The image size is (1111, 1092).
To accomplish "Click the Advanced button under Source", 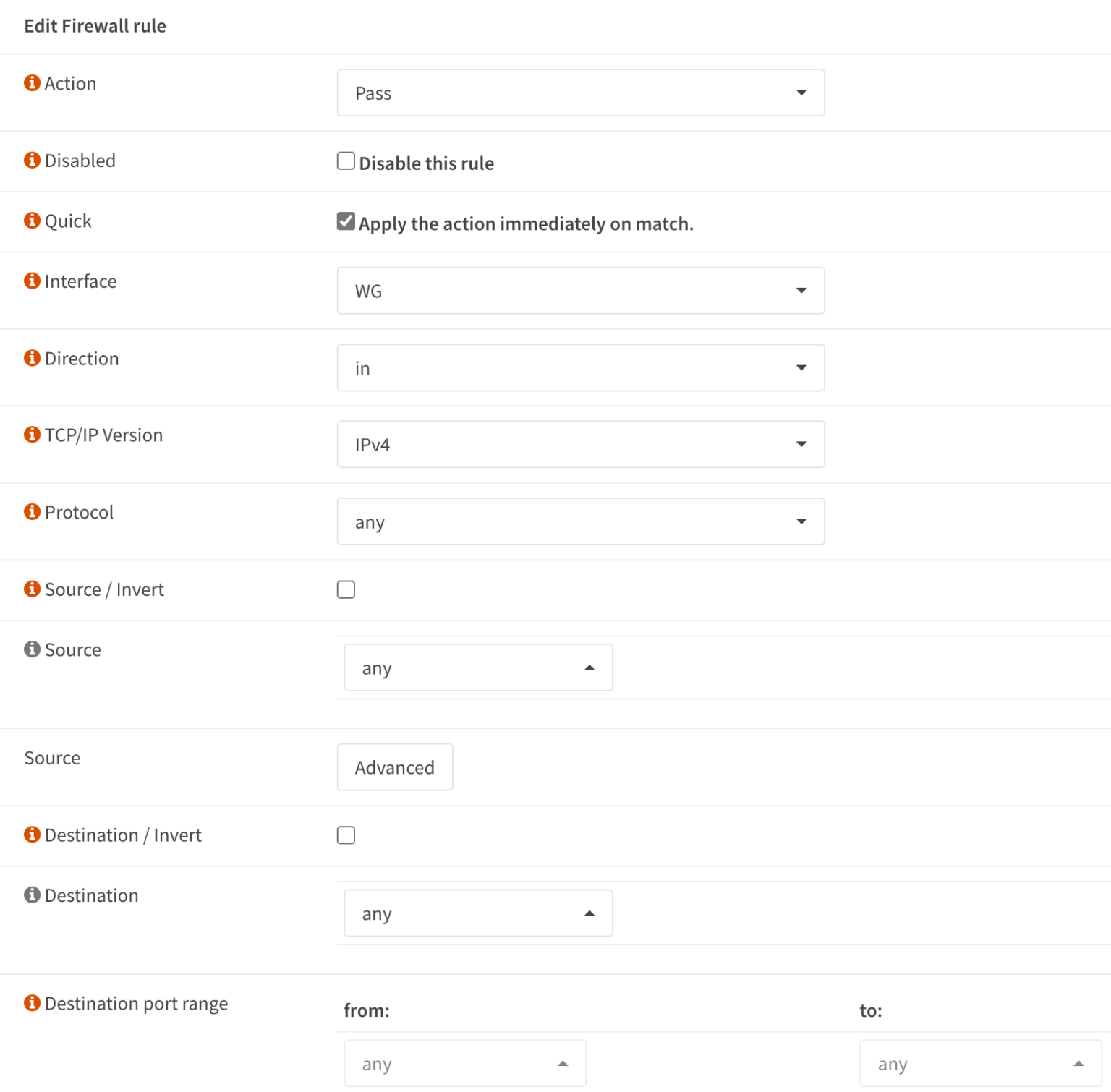I will (x=394, y=767).
